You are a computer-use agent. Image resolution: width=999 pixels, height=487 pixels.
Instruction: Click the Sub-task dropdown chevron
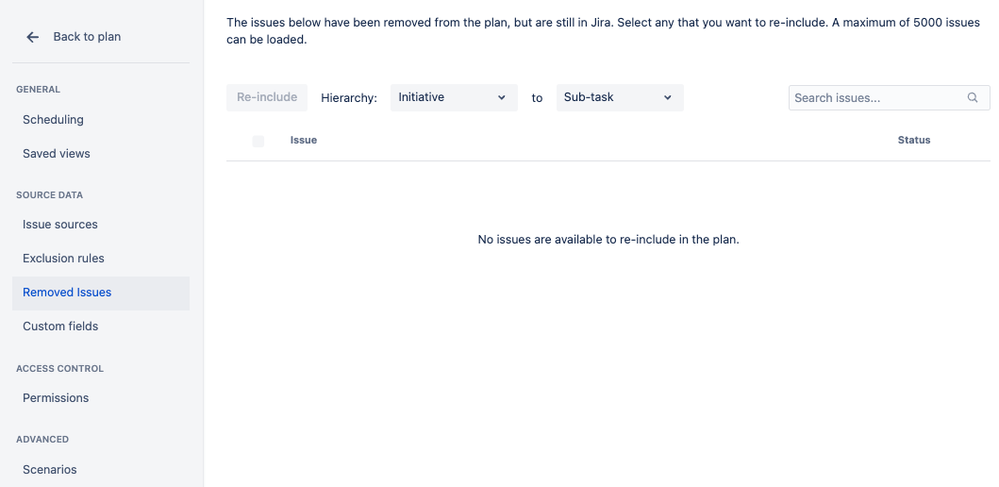coord(668,98)
